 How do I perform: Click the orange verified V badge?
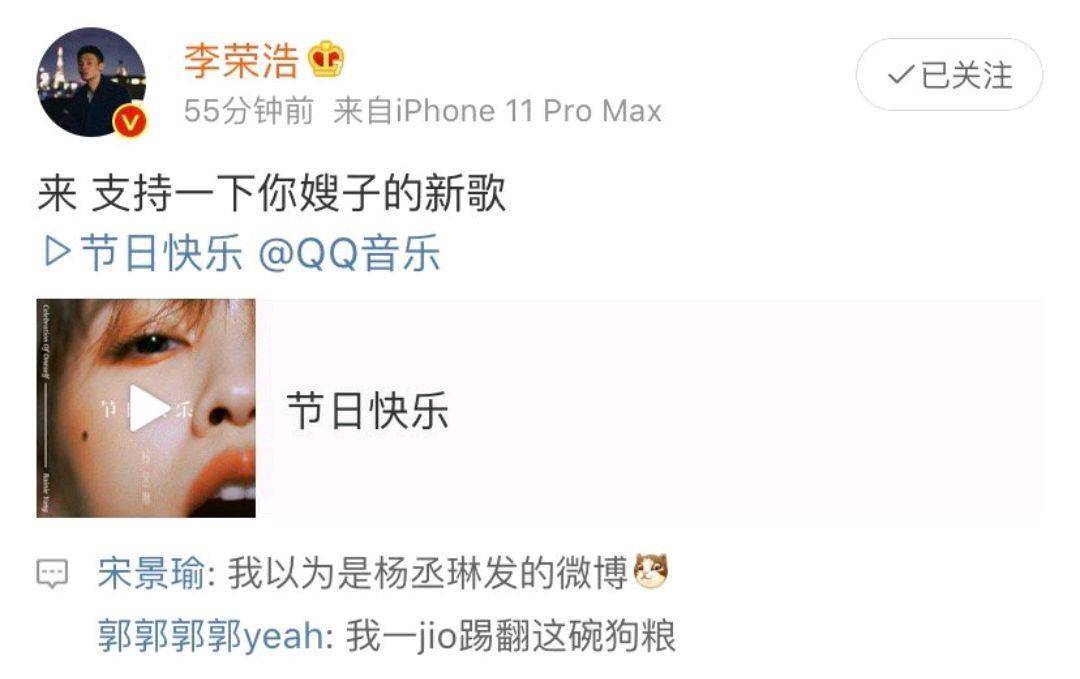[x=130, y=122]
